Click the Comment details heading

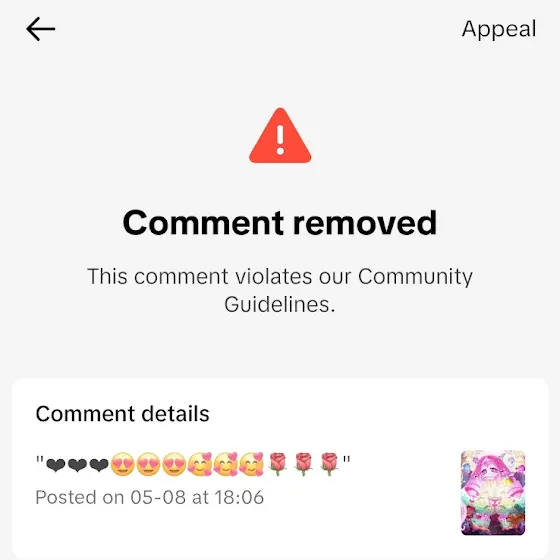point(122,414)
